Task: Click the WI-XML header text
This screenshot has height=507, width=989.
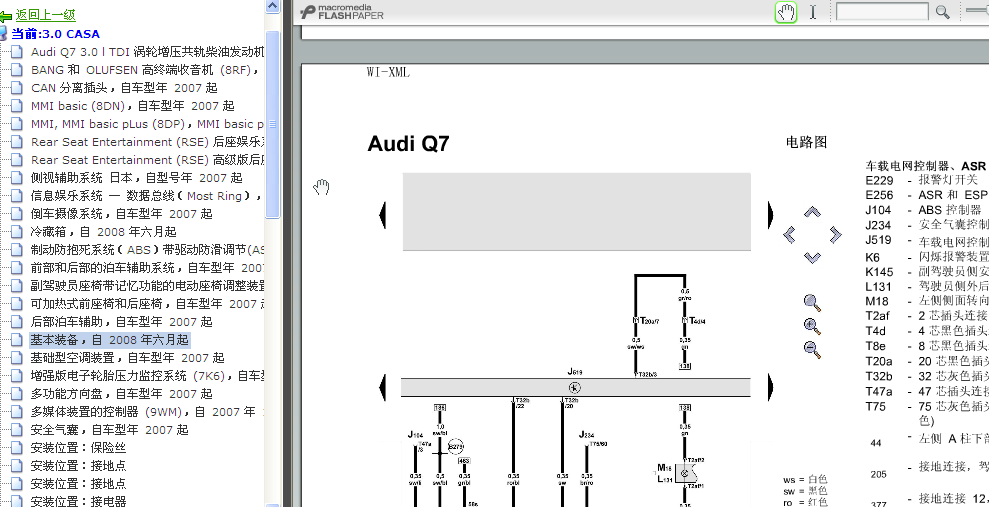Action: pyautogui.click(x=388, y=72)
